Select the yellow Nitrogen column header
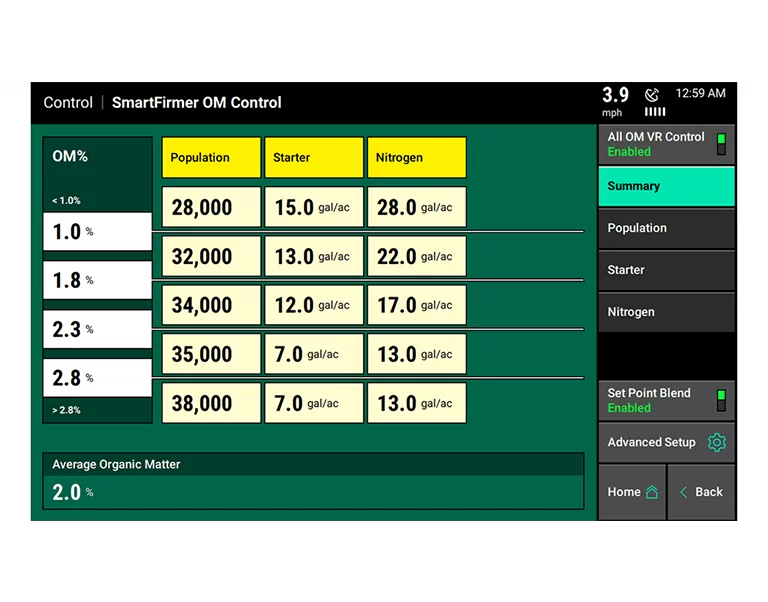This screenshot has width=768, height=602. point(417,157)
